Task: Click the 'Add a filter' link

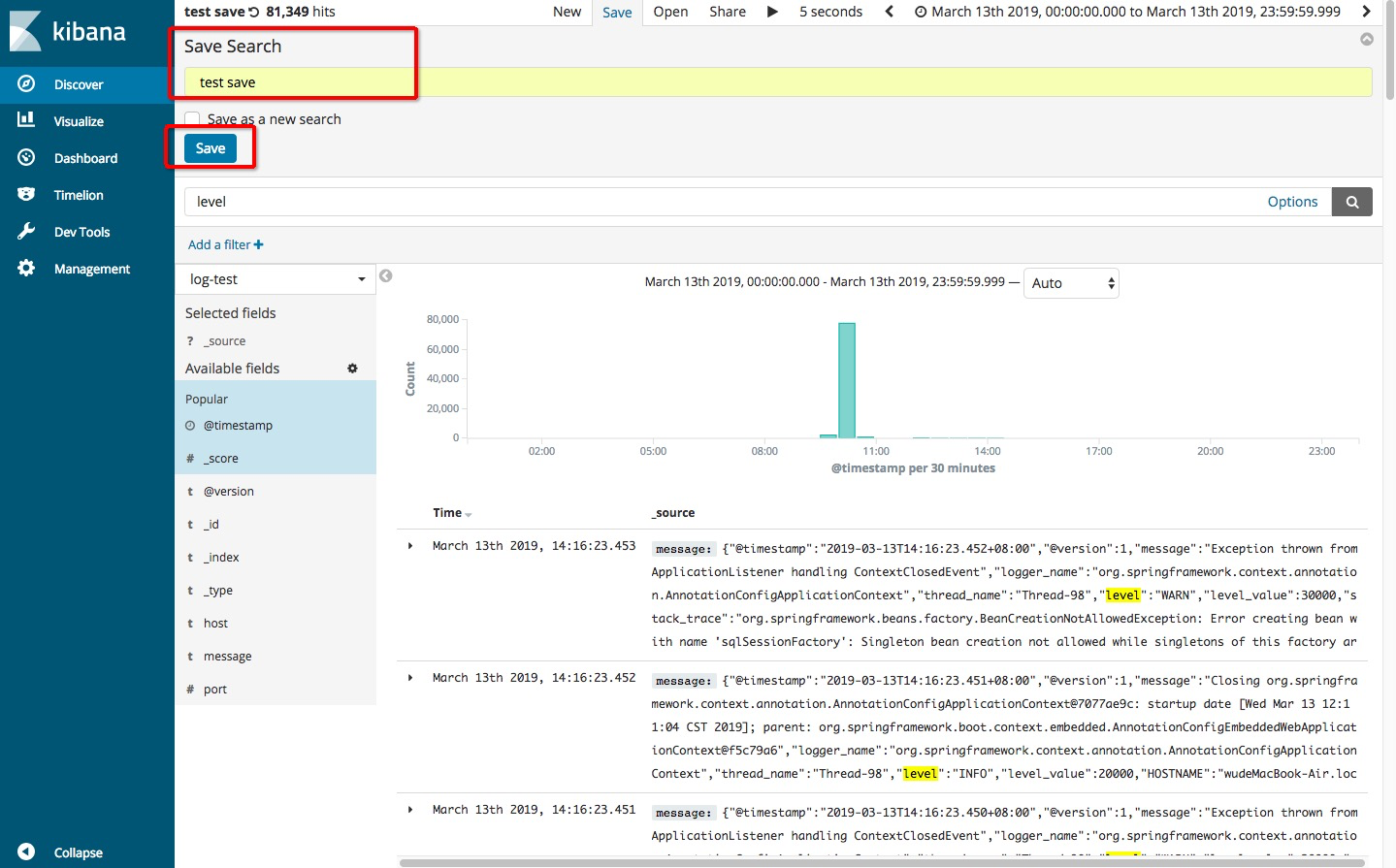Action: tap(225, 244)
